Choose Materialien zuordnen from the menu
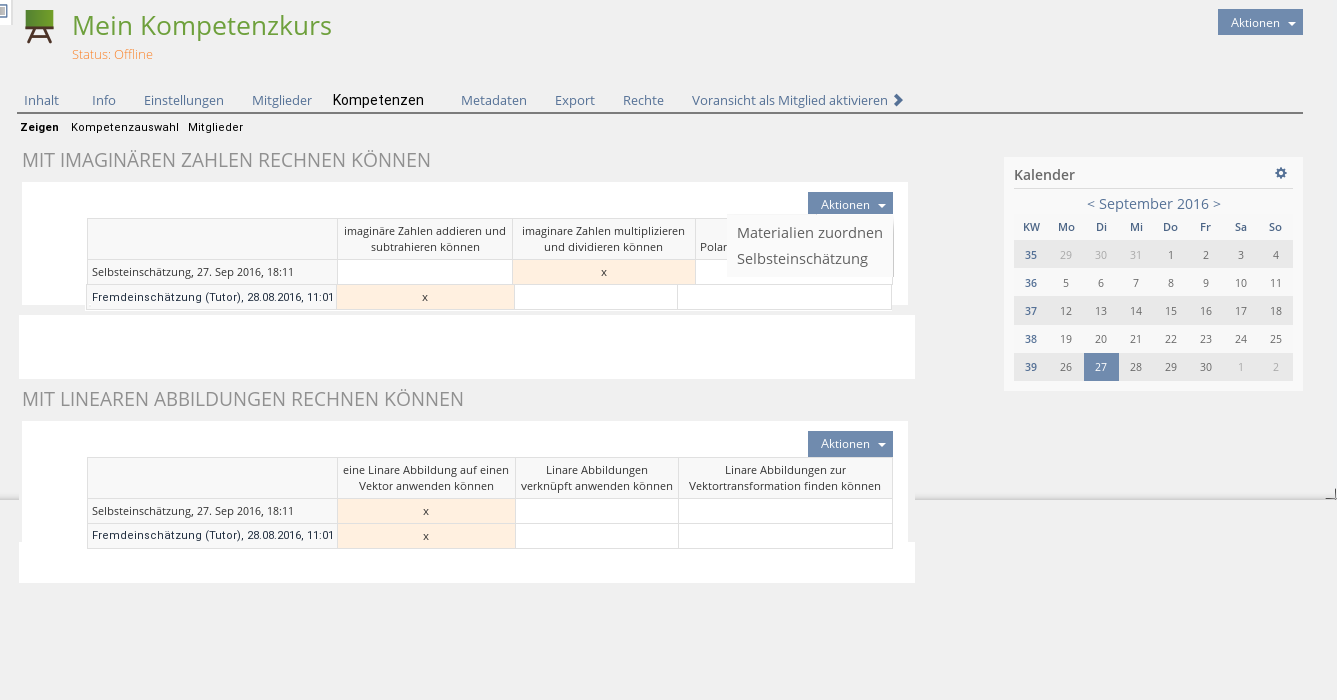 point(809,233)
